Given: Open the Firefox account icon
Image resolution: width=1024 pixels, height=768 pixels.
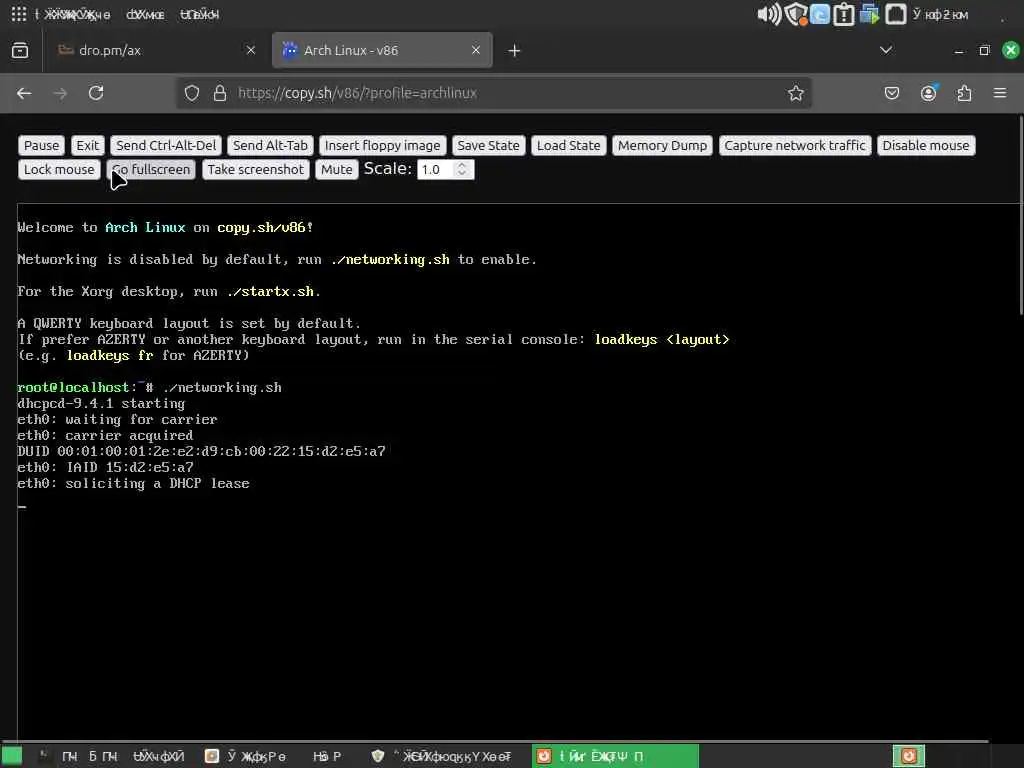Looking at the screenshot, I should (929, 93).
